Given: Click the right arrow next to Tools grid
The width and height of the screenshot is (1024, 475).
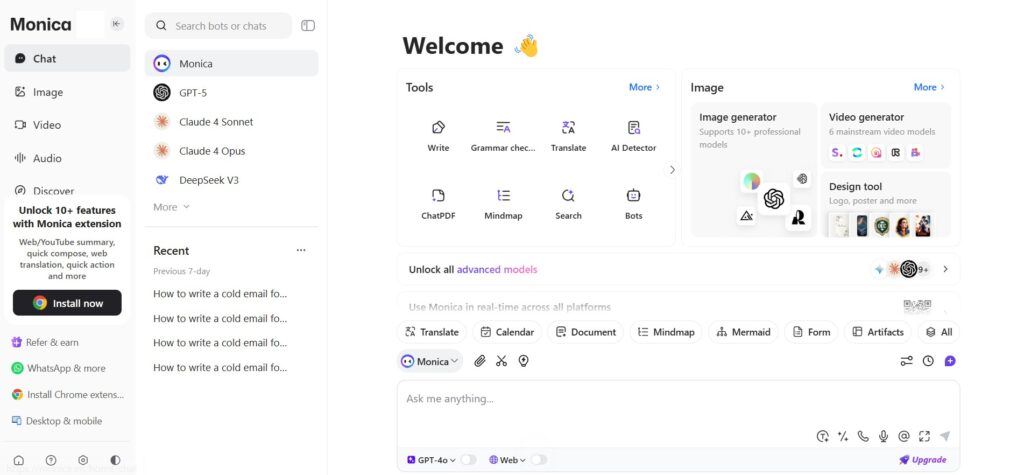Looking at the screenshot, I should (x=672, y=170).
